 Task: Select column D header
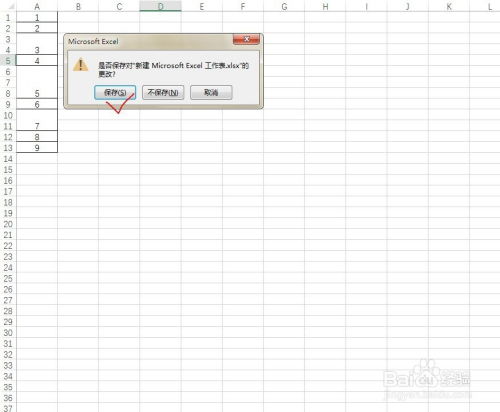[161, 6]
